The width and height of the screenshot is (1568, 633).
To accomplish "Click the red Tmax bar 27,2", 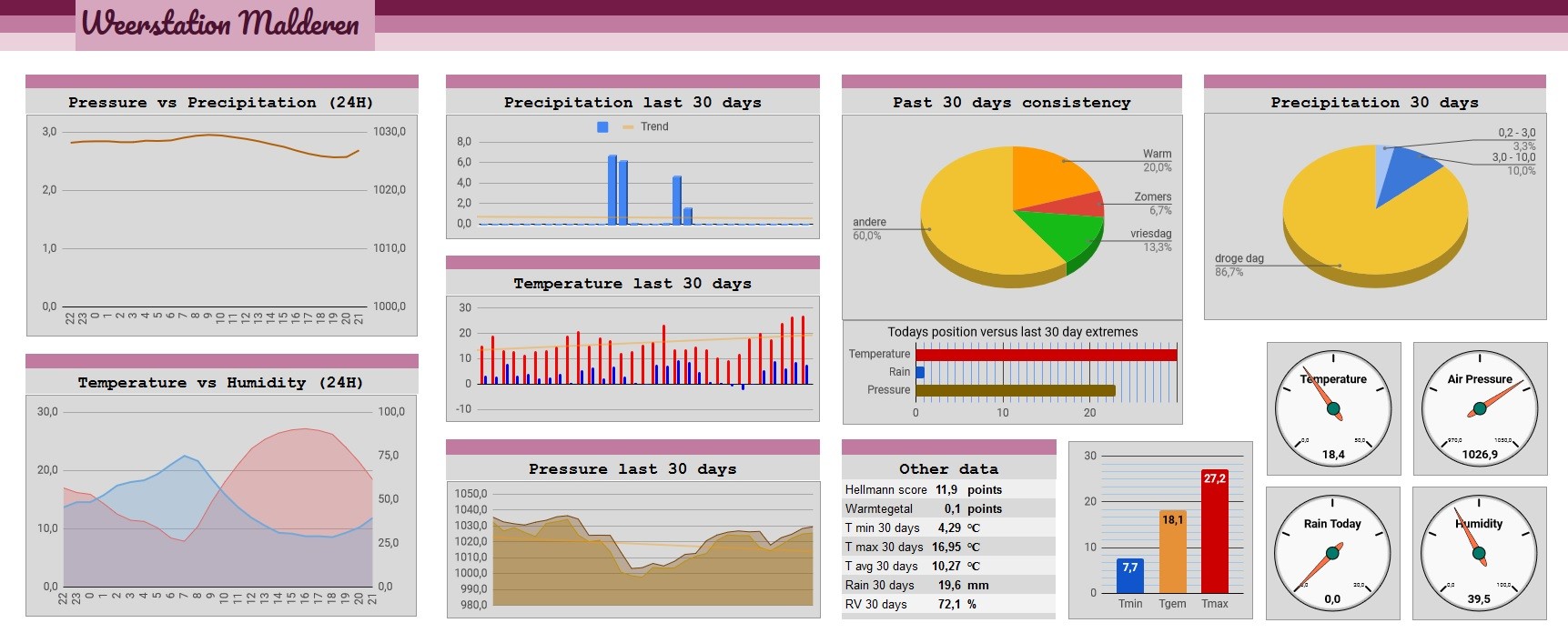I will [1215, 531].
